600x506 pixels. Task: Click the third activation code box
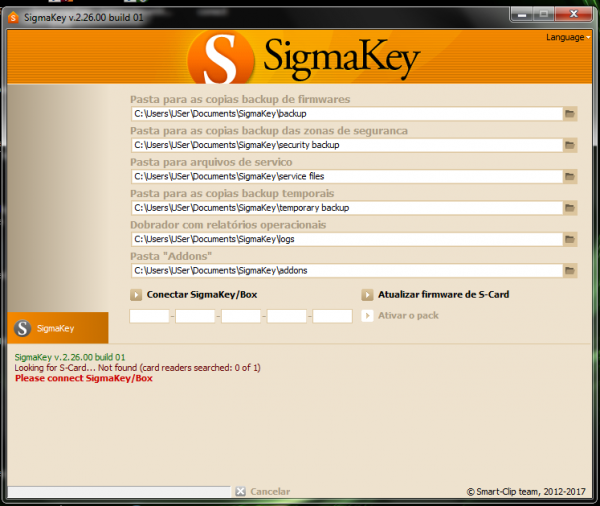[x=241, y=316]
